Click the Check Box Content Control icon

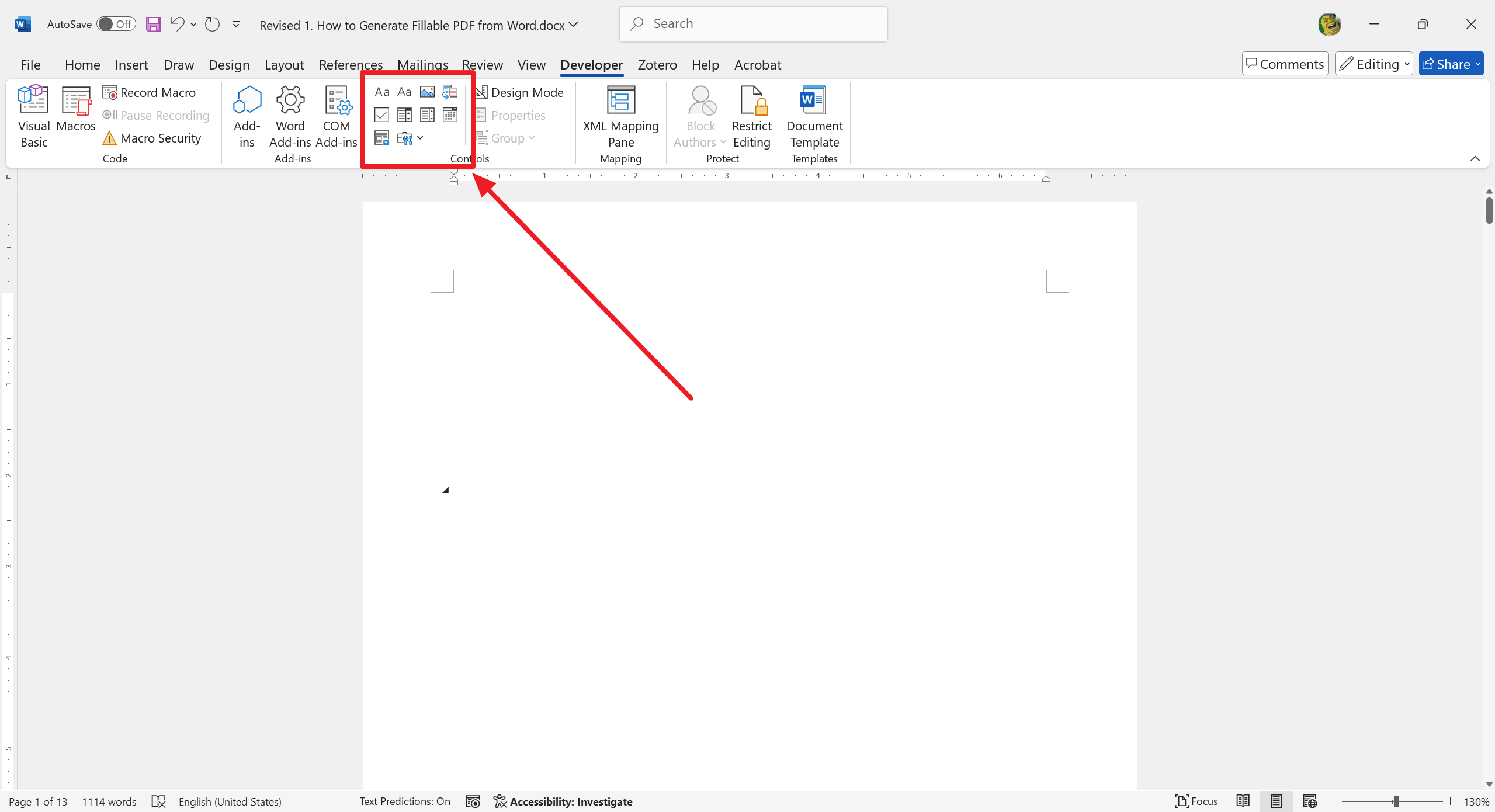[381, 114]
